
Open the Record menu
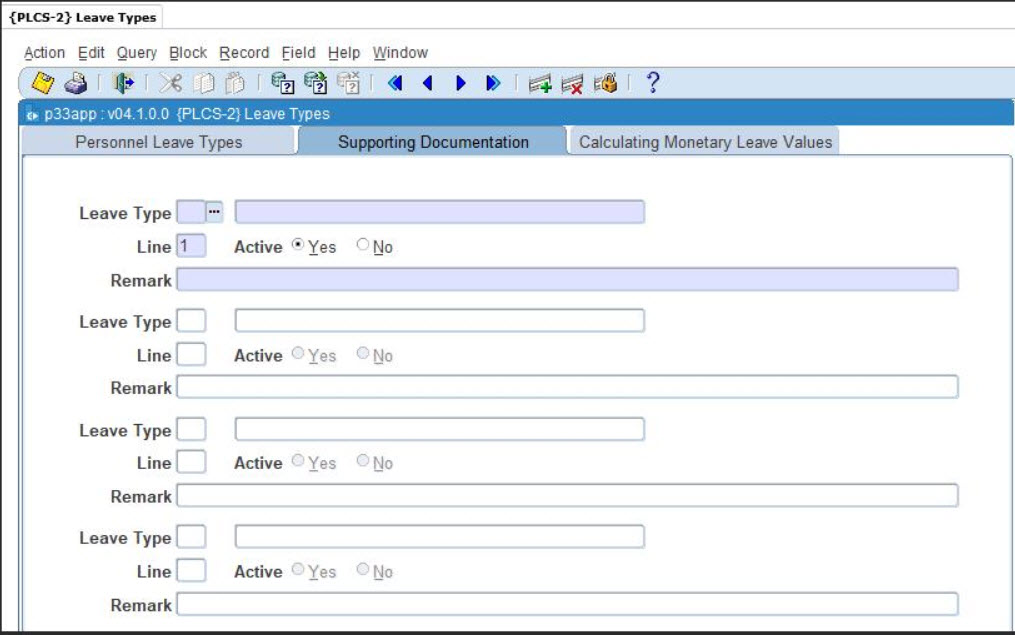point(244,53)
